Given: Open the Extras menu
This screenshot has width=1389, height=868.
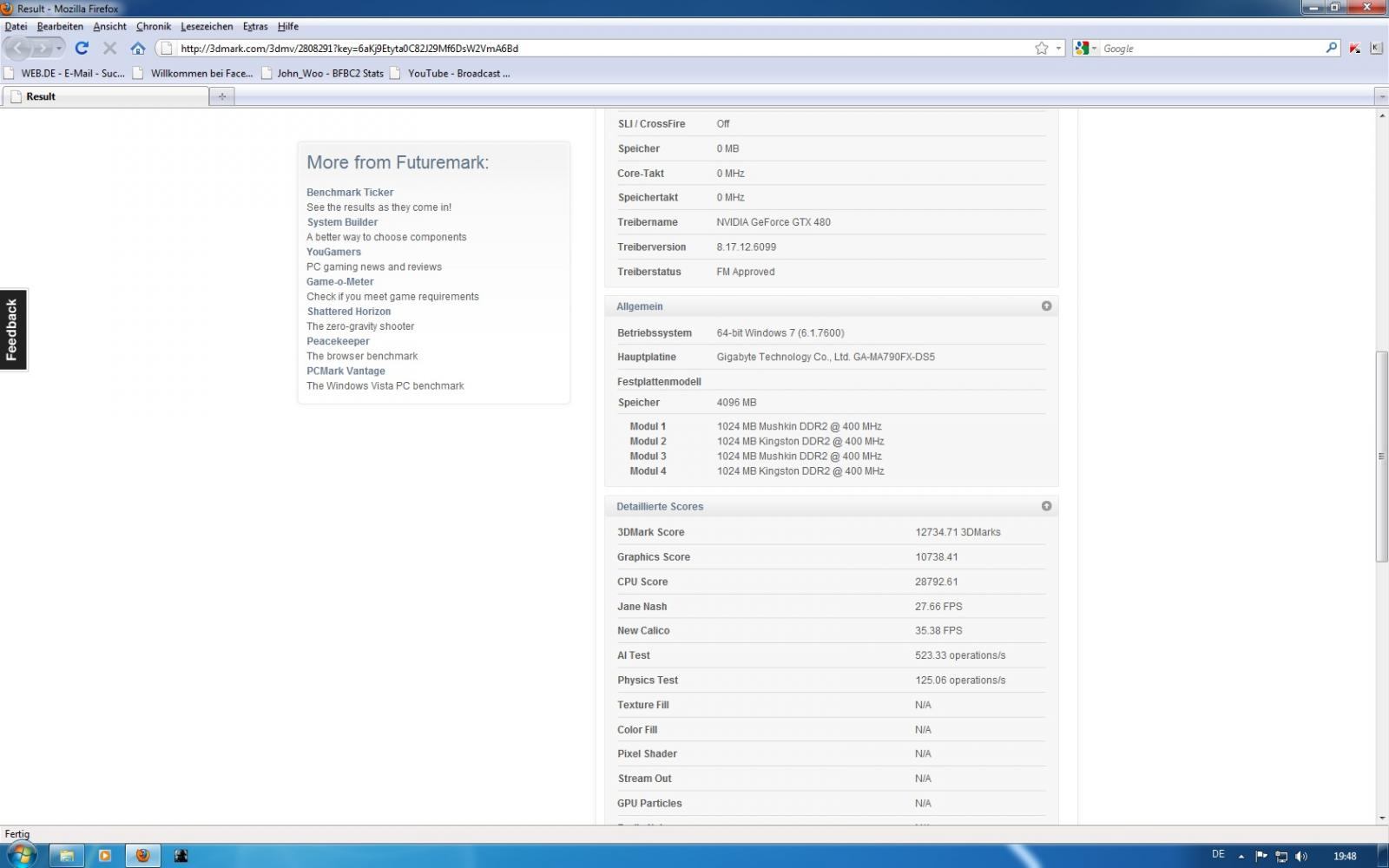Looking at the screenshot, I should (255, 27).
